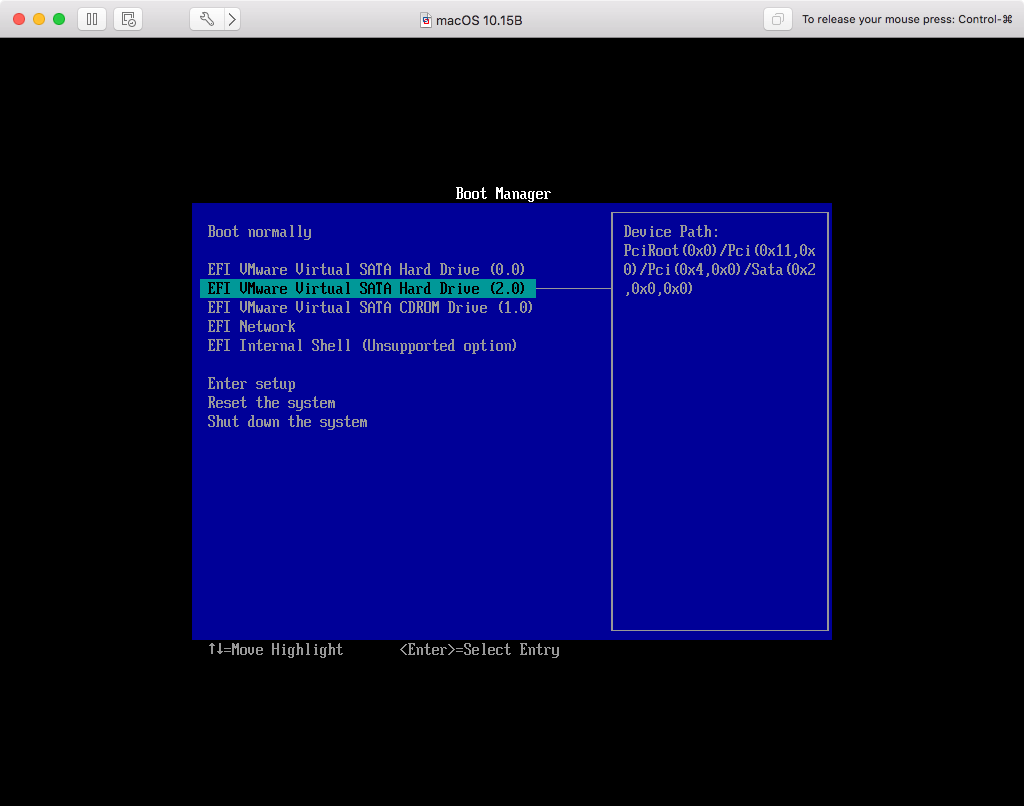The height and width of the screenshot is (806, 1024).
Task: Select EFI VMware Virtual SATA Hard Drive (2.0)
Action: pyautogui.click(x=368, y=289)
